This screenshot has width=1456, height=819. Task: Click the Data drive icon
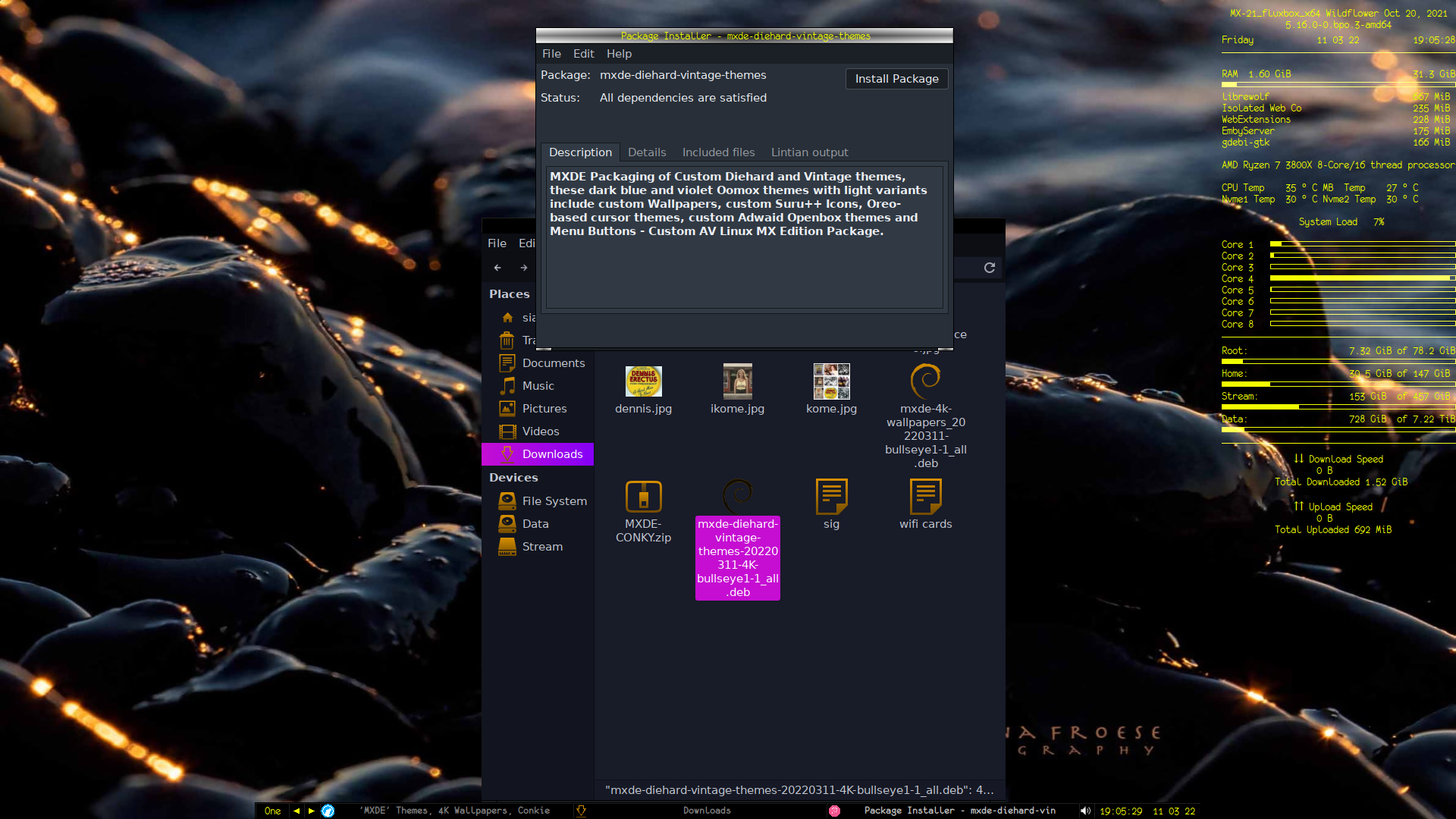tap(507, 524)
